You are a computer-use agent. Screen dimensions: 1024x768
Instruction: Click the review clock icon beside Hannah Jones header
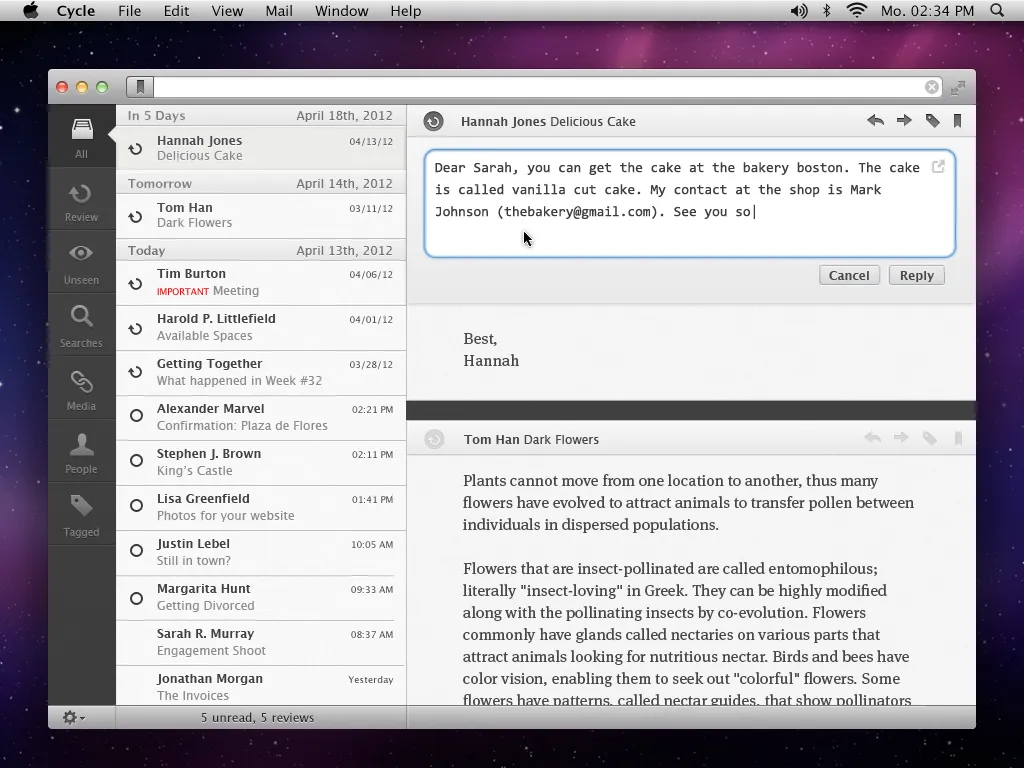click(x=434, y=121)
